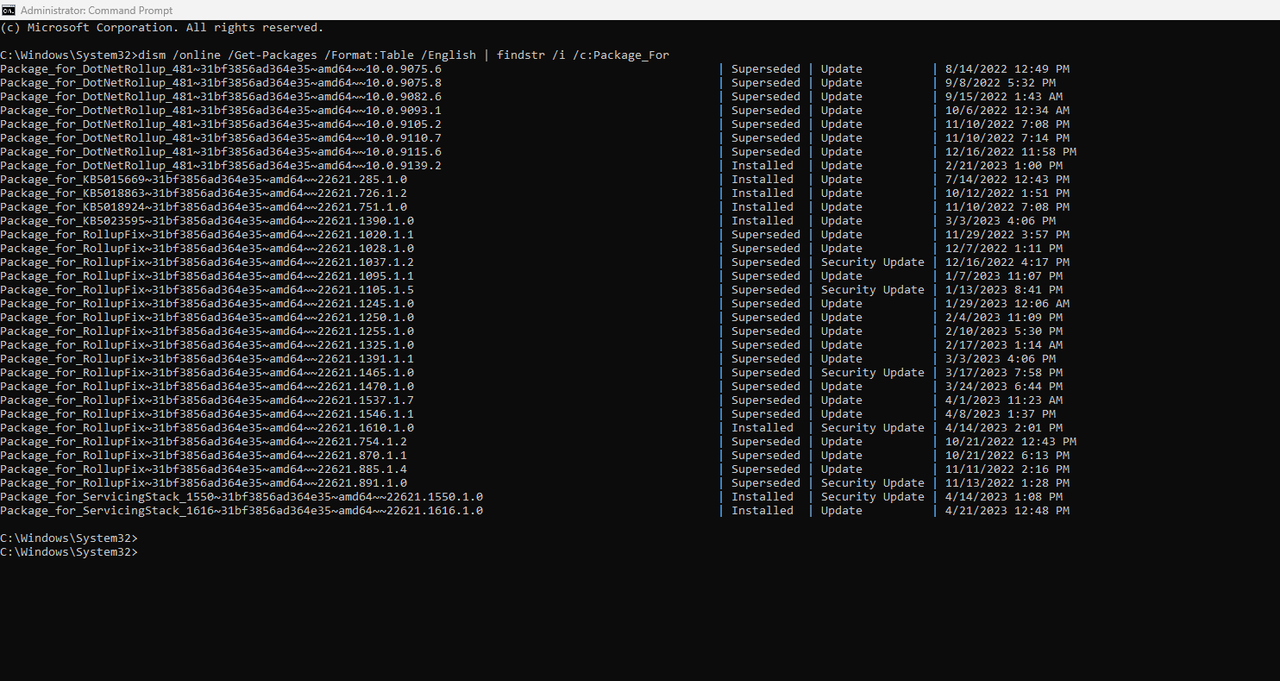1280x681 pixels.
Task: Click RollupFix package version 22621.1250.1.0
Action: (x=207, y=318)
